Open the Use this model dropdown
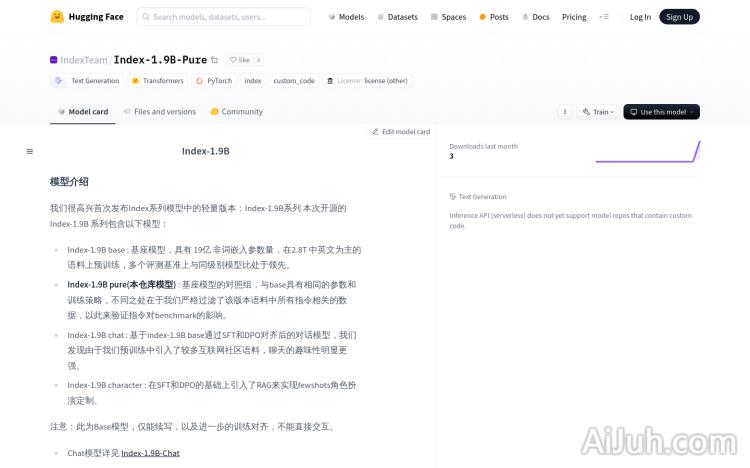This screenshot has height=468, width=750. [x=661, y=112]
